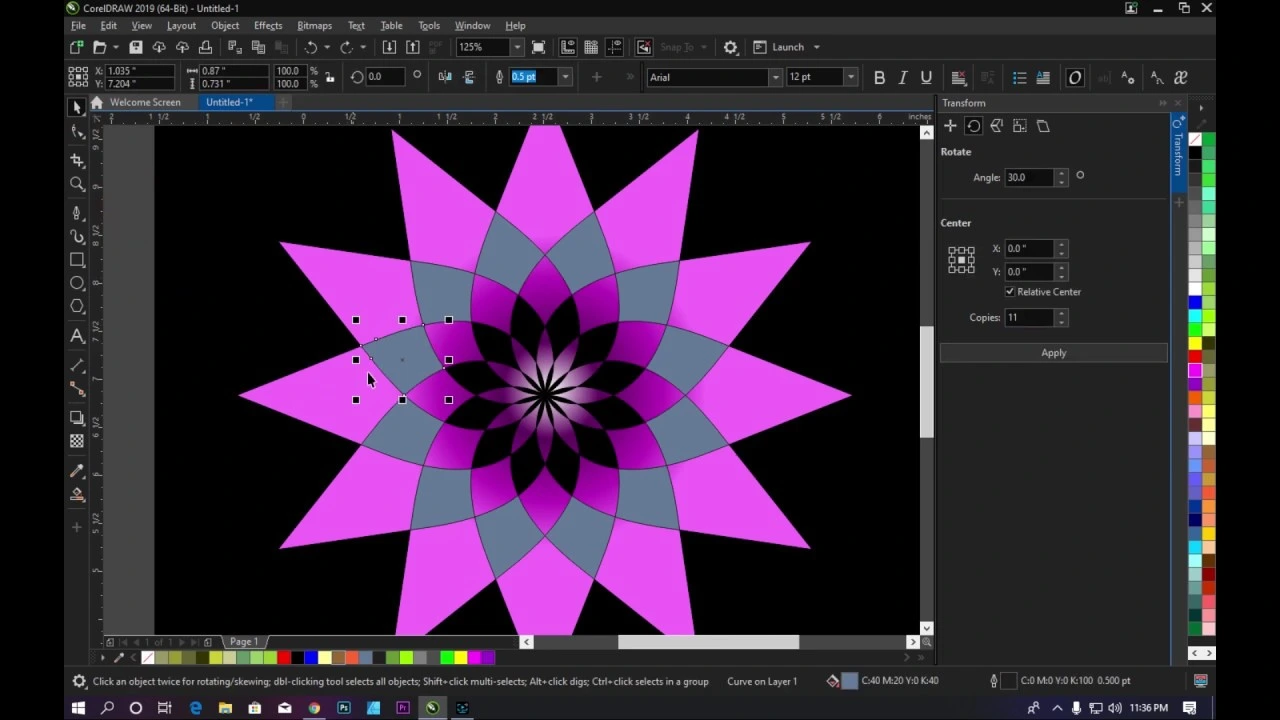Pick the magenta swatch in right palette
Screen dimensions: 1280x720
tap(1194, 371)
